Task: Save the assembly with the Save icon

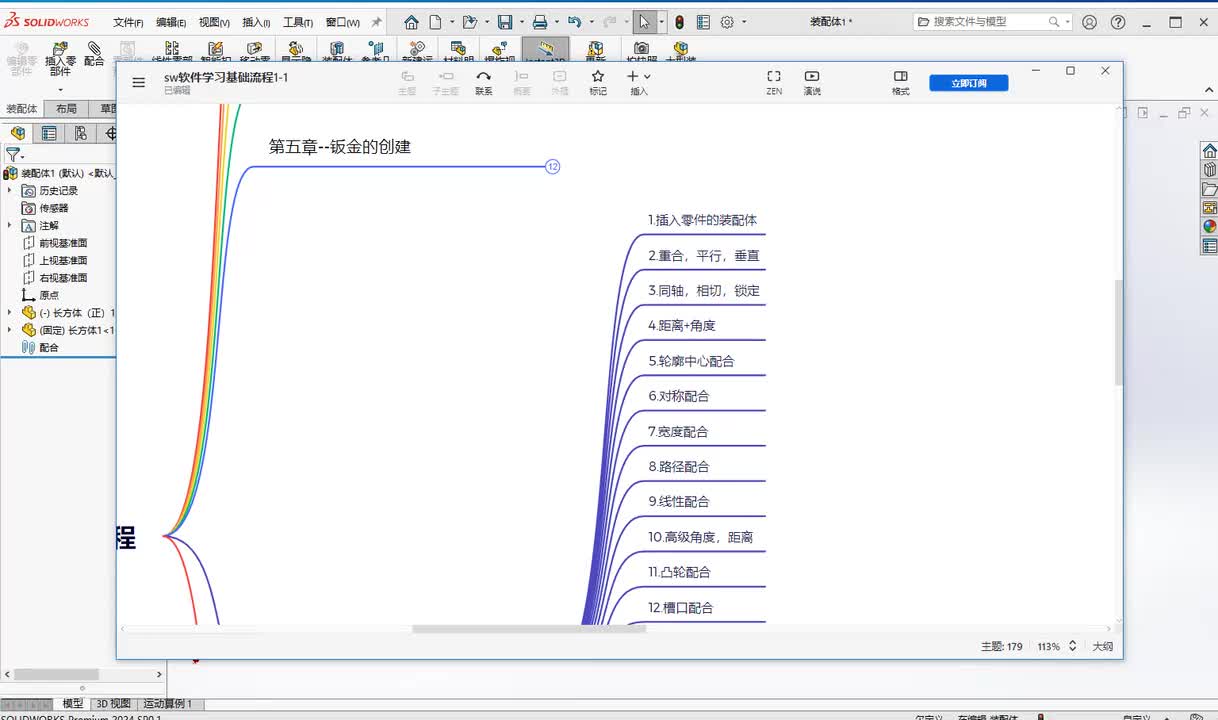Action: click(x=505, y=22)
